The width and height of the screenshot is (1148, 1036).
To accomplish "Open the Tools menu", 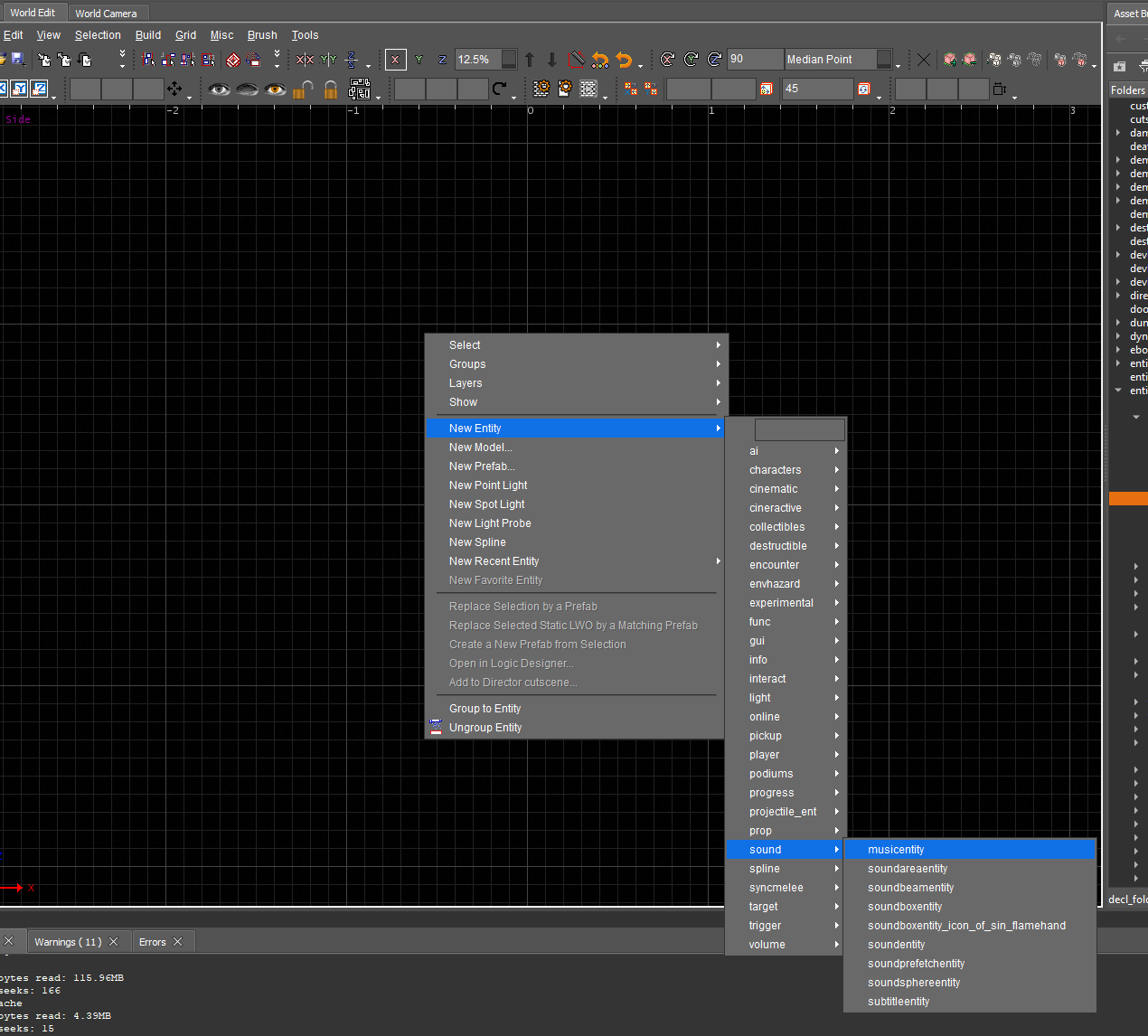I will click(305, 35).
